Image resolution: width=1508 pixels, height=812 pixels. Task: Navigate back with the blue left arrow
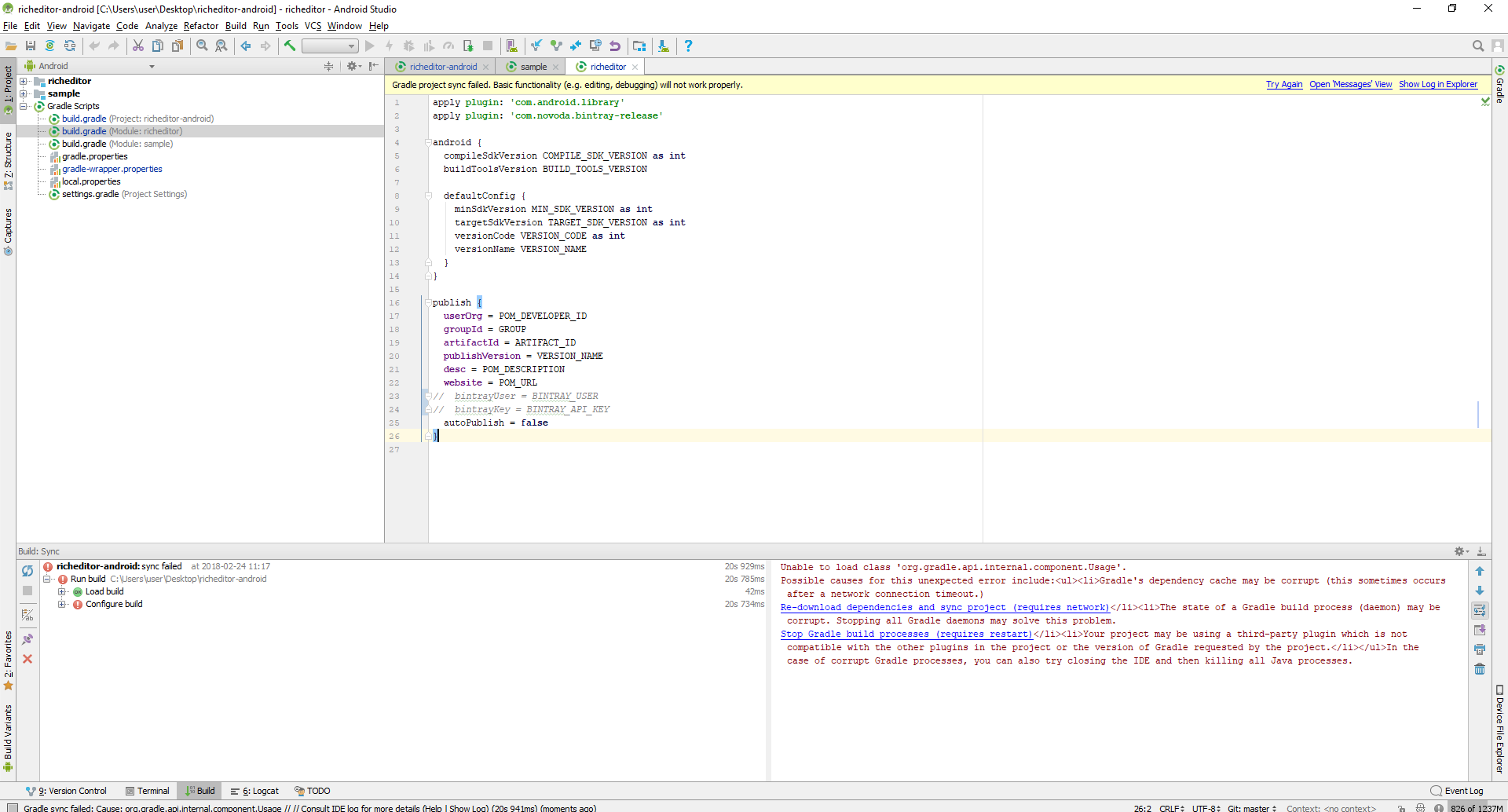click(x=246, y=46)
